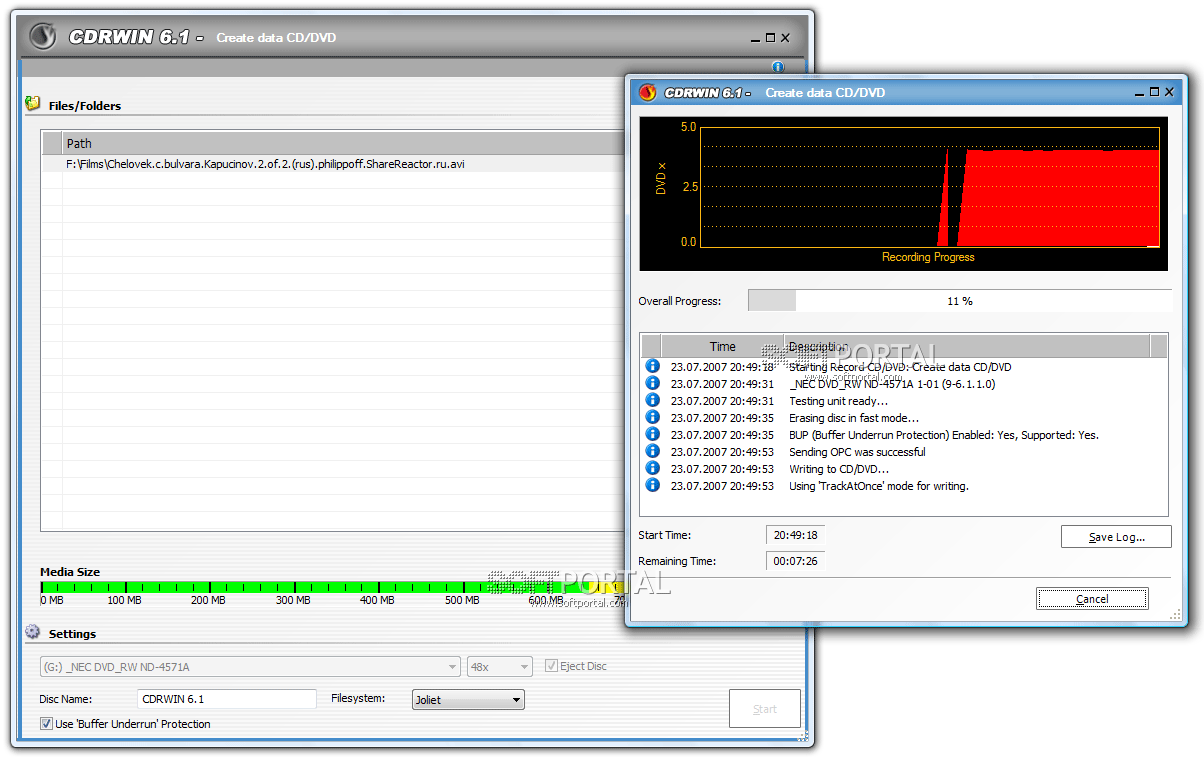This screenshot has height=757, width=1204.
Task: Toggle the Eject Disc checkbox
Action: coord(551,666)
